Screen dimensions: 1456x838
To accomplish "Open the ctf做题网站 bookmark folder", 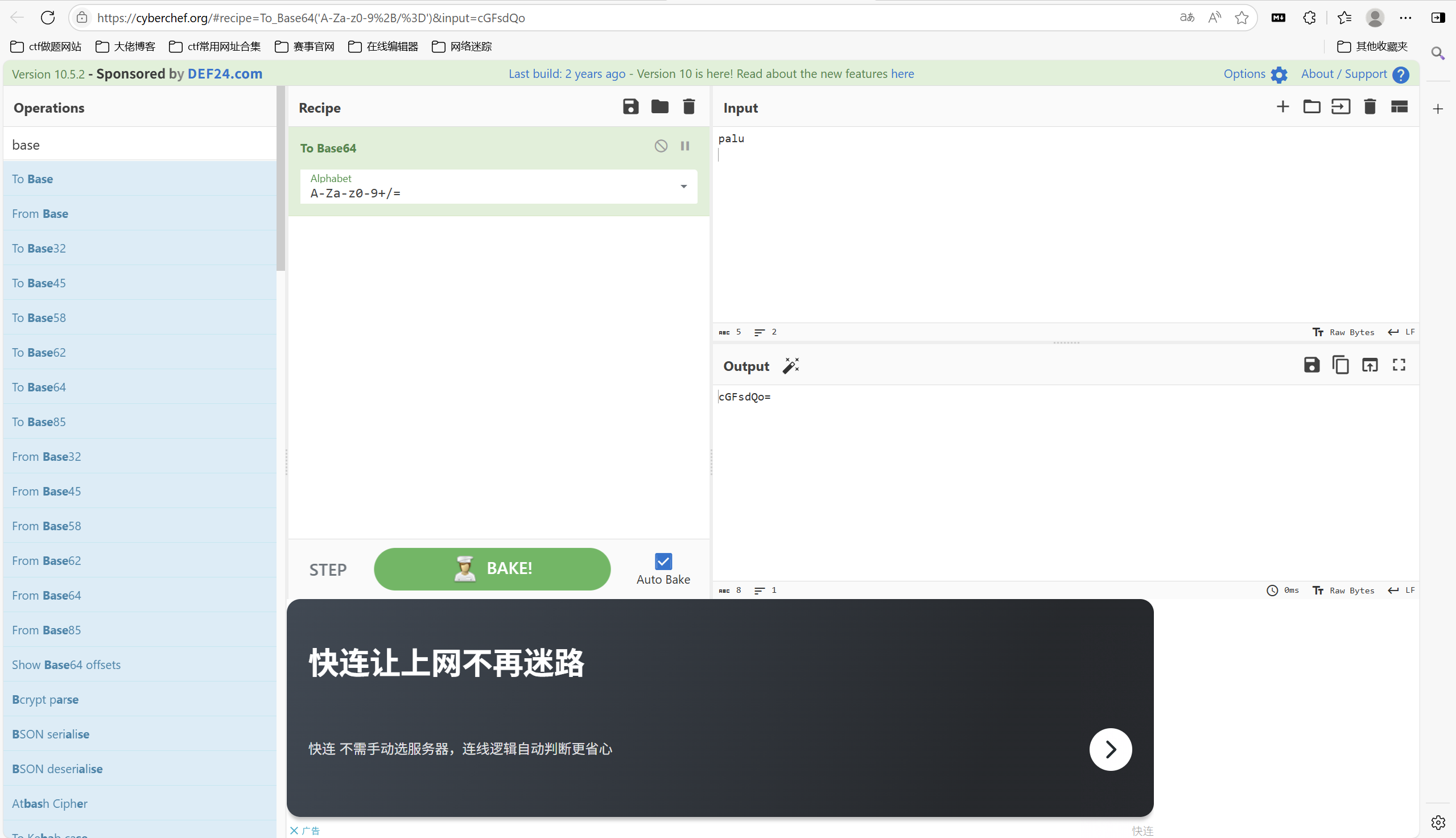I will coord(46,47).
